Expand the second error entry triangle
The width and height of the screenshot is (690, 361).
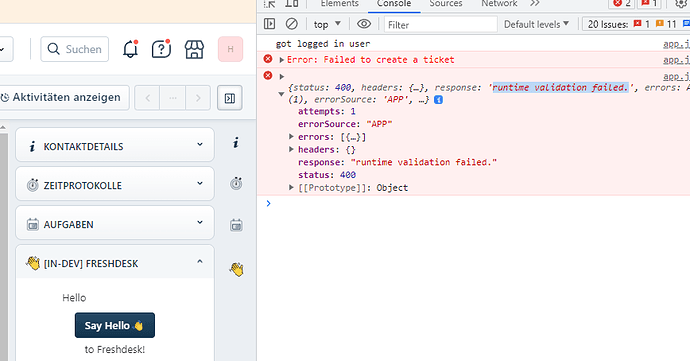point(282,76)
